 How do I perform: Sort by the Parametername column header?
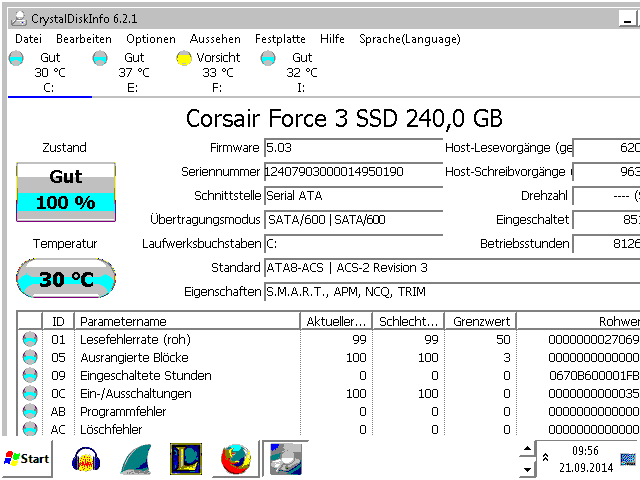[187, 322]
